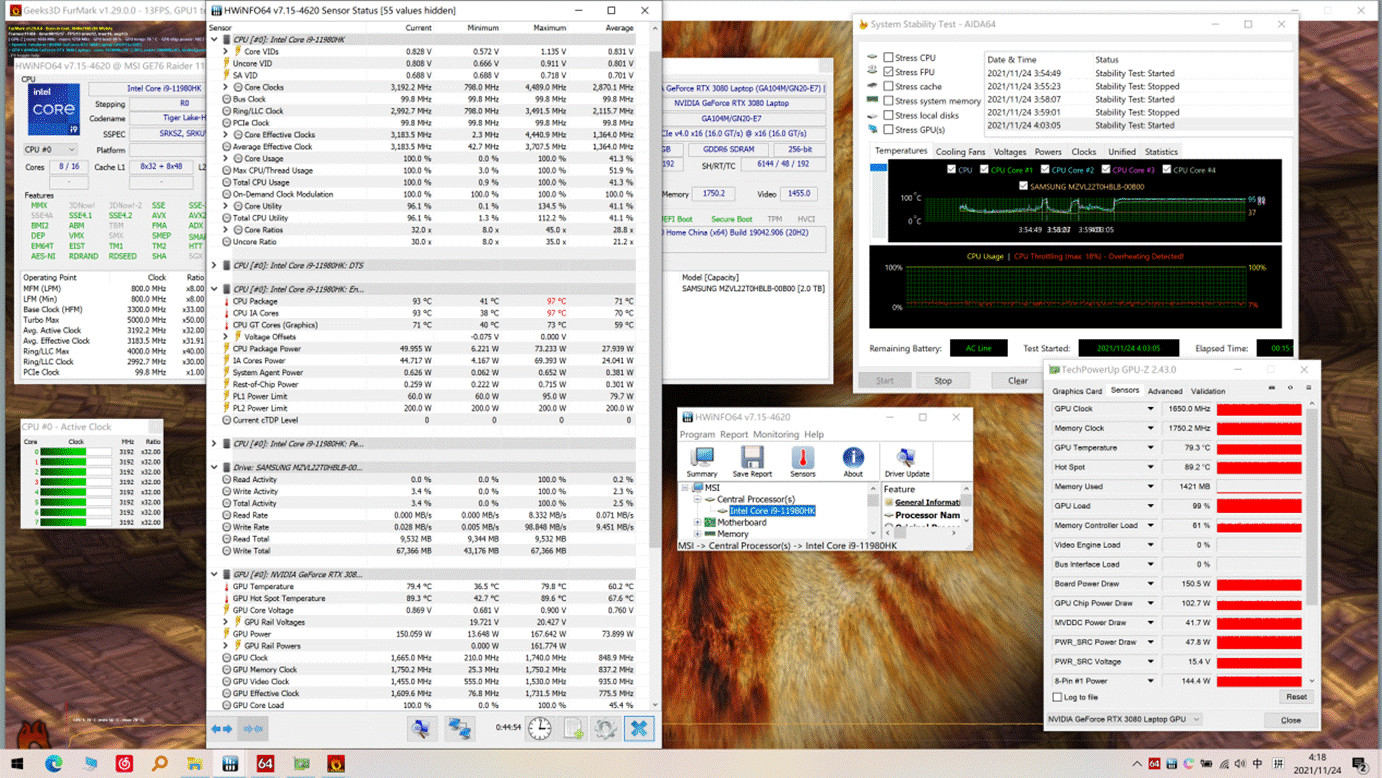The width and height of the screenshot is (1382, 778).
Task: Click the GPU Temperature red graph bar in GPU-Z
Action: 1259,448
